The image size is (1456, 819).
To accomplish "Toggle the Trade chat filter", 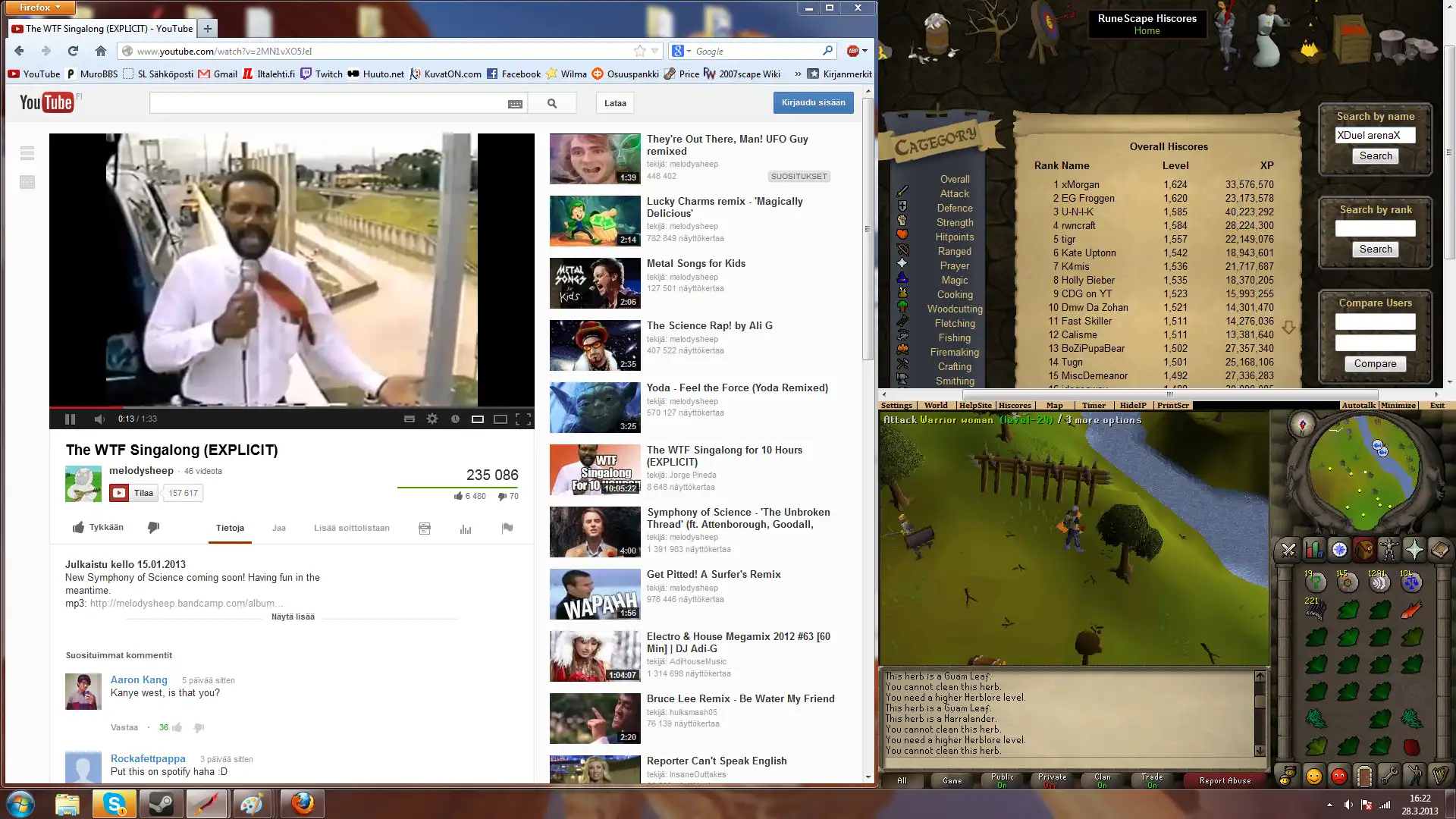I will pos(1152,780).
